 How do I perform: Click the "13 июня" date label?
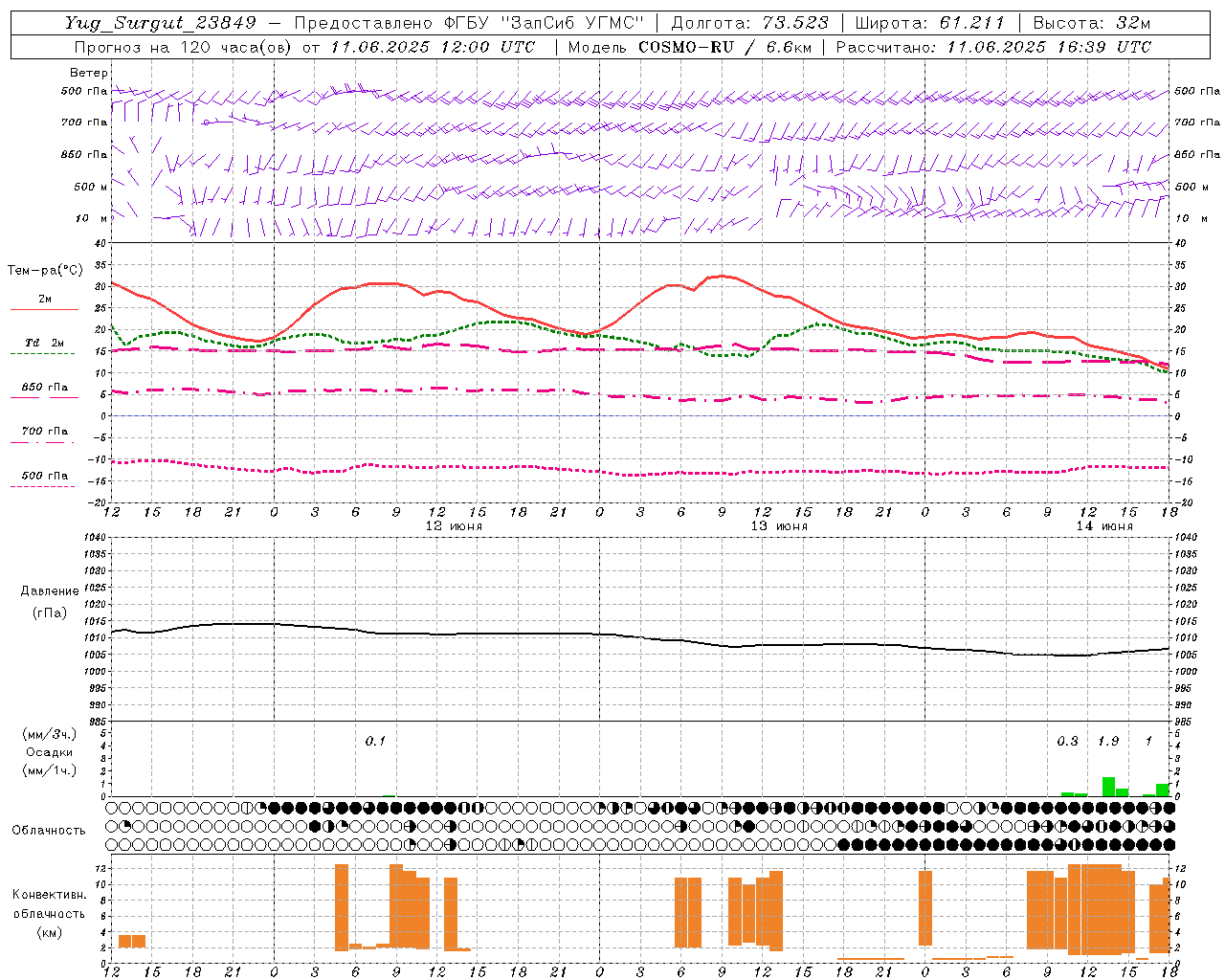(778, 526)
